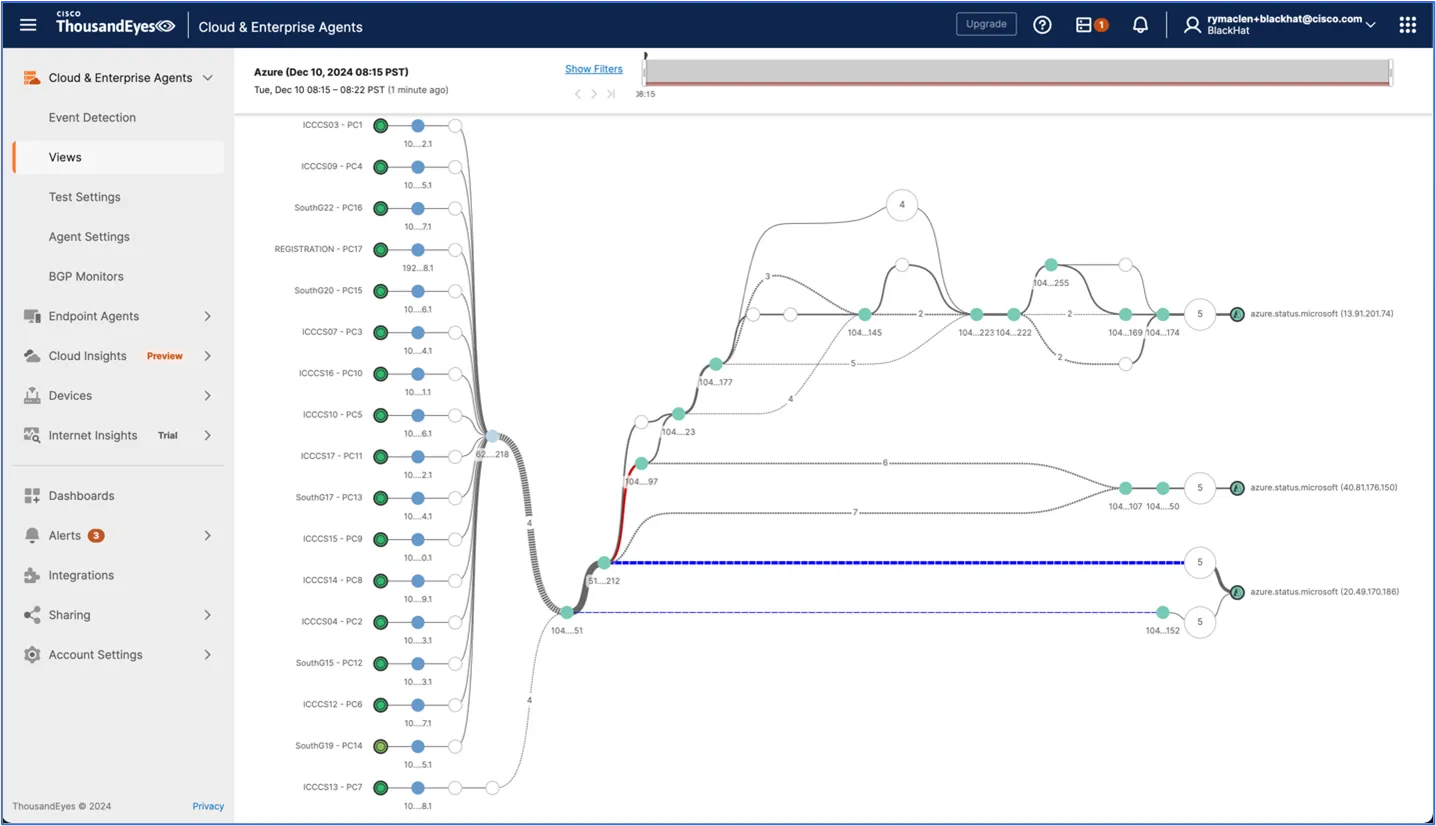Click the Upgrade button
The height and width of the screenshot is (826, 1436).
985,24
